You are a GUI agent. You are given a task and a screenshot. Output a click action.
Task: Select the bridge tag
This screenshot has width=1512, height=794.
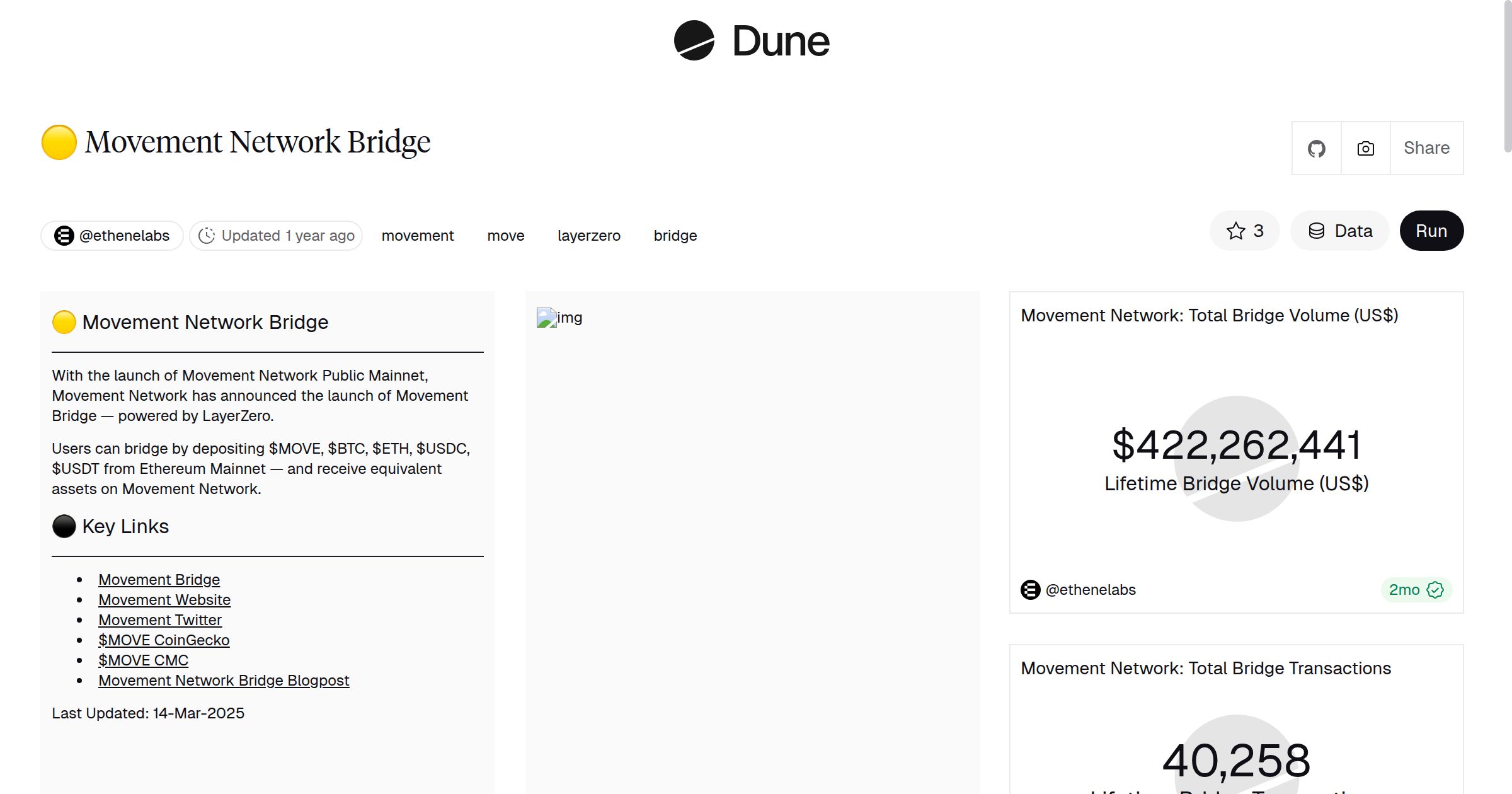pyautogui.click(x=675, y=236)
